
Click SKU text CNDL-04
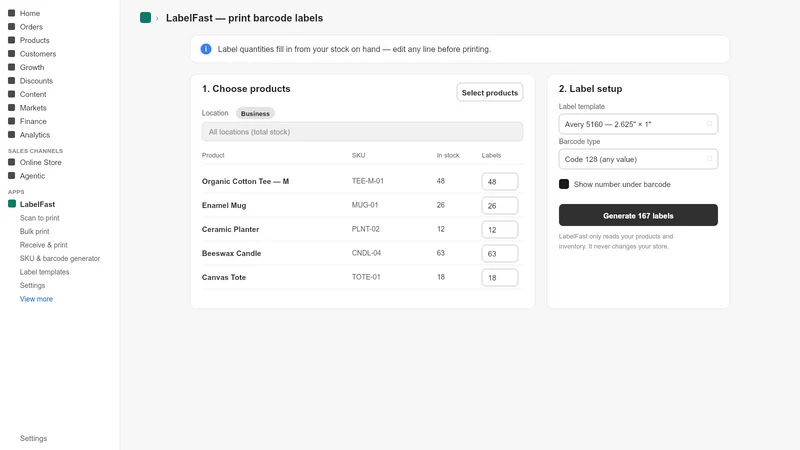click(366, 253)
